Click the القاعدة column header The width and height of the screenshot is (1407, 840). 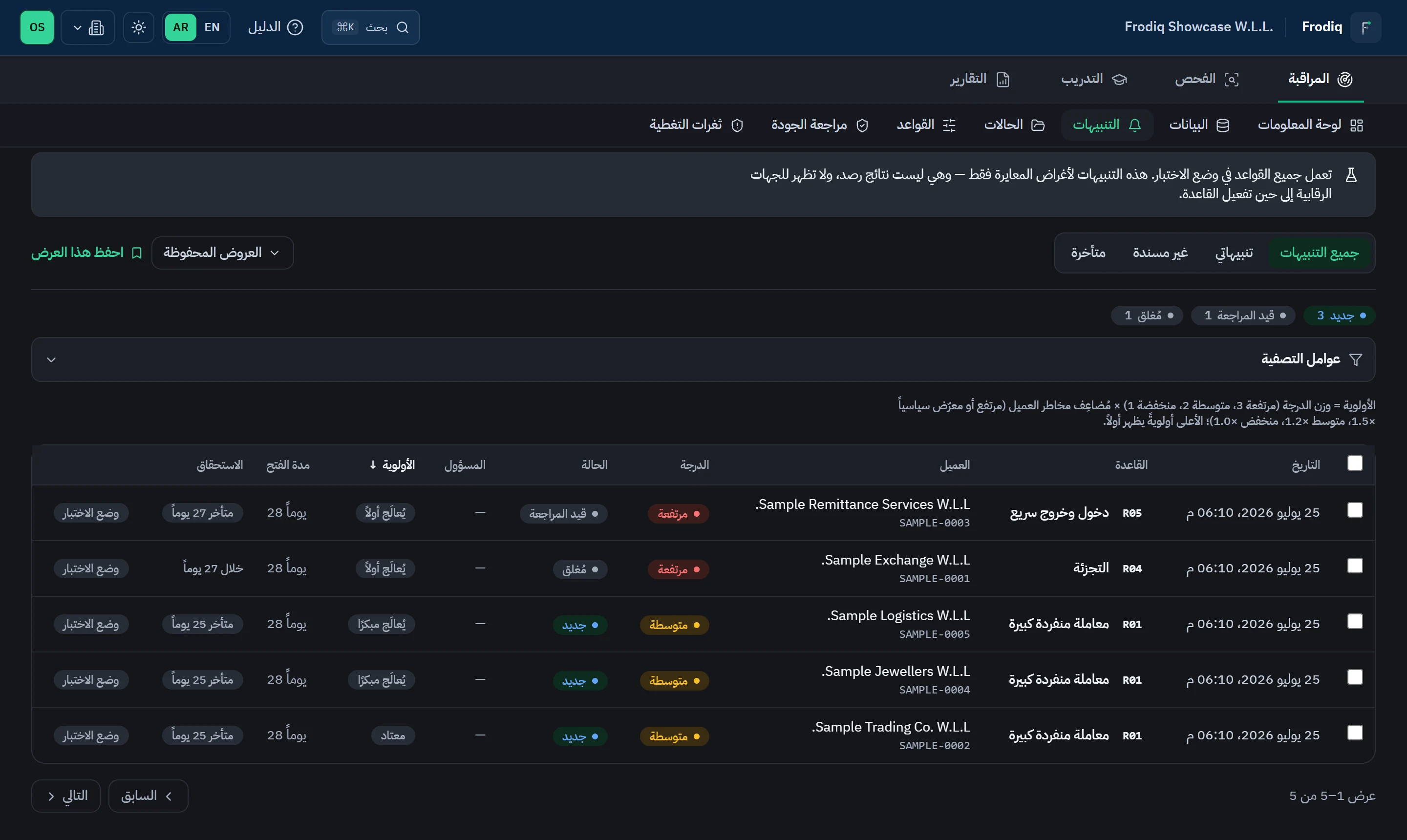pyautogui.click(x=1131, y=465)
